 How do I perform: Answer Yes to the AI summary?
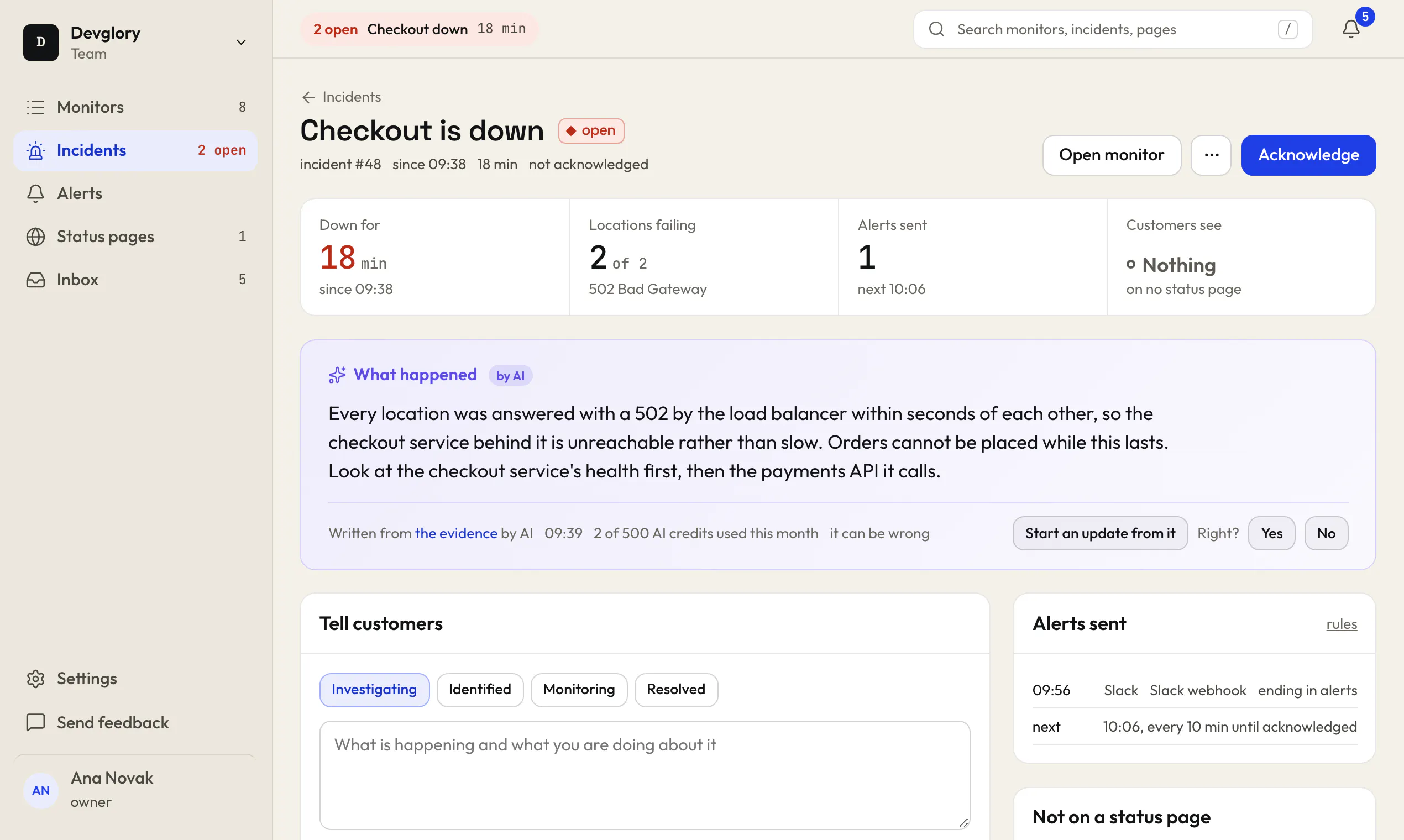click(1271, 533)
